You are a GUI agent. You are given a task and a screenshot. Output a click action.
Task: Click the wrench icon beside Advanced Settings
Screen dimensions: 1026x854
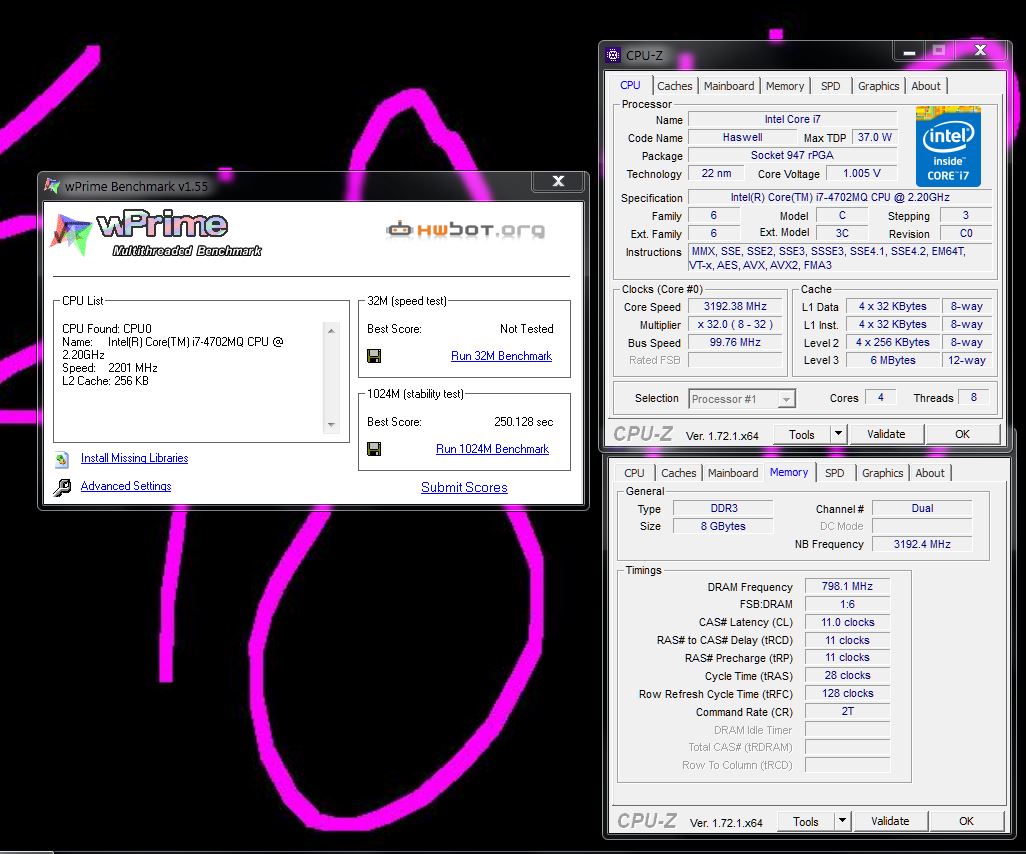(62, 487)
